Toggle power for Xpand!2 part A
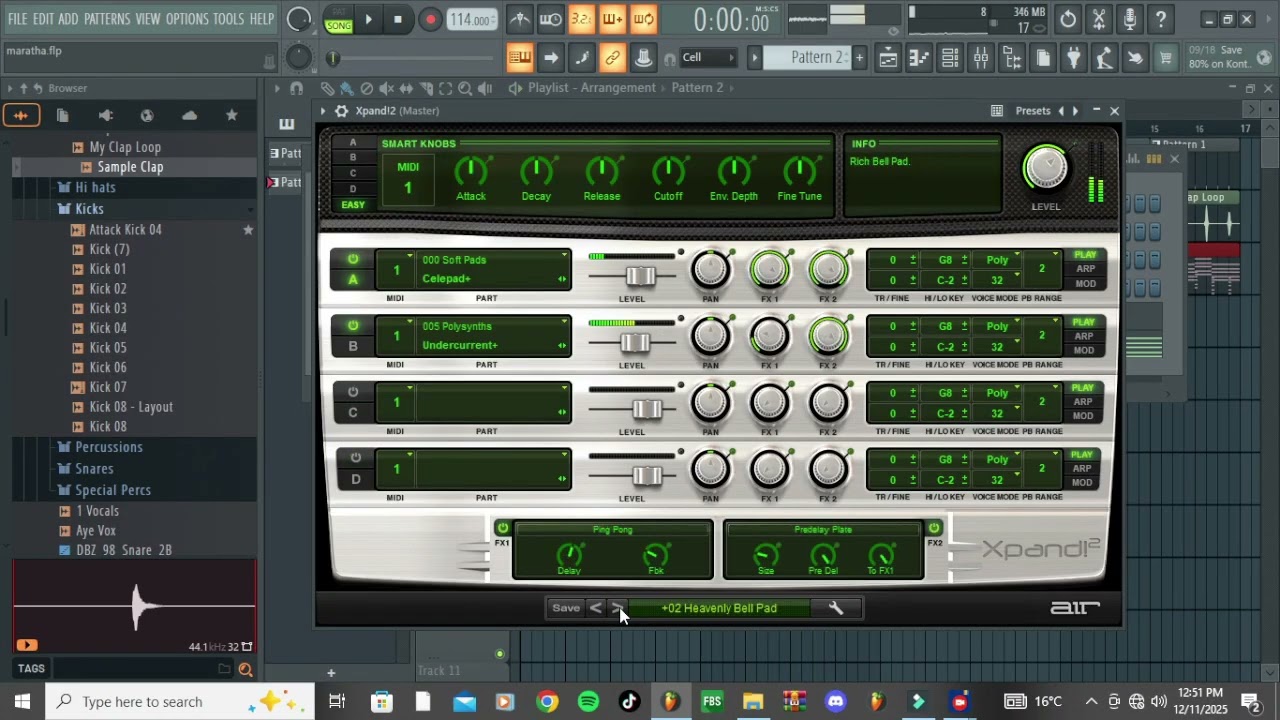1280x720 pixels. pos(353,259)
